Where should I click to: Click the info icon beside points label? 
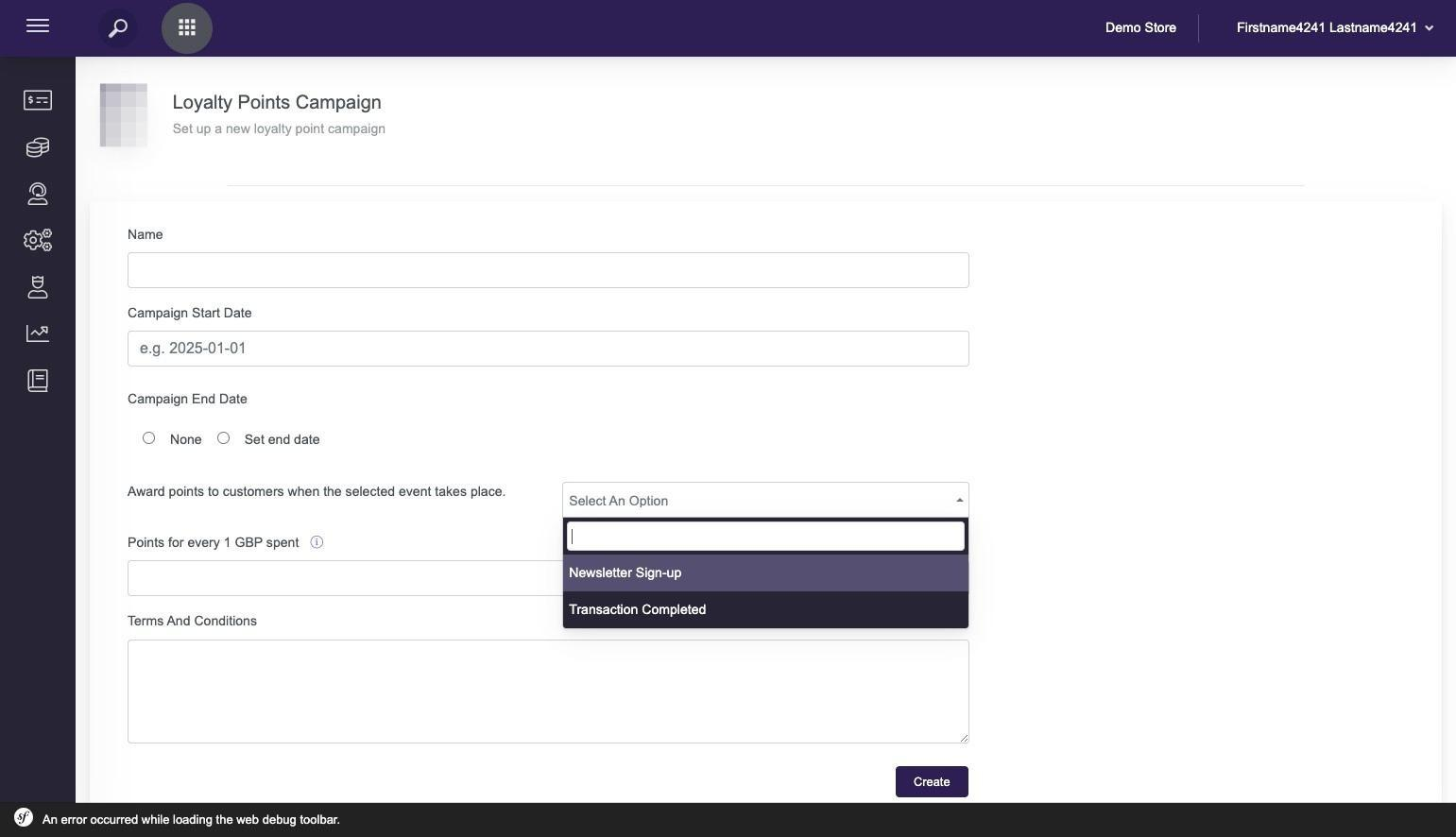coord(317,542)
